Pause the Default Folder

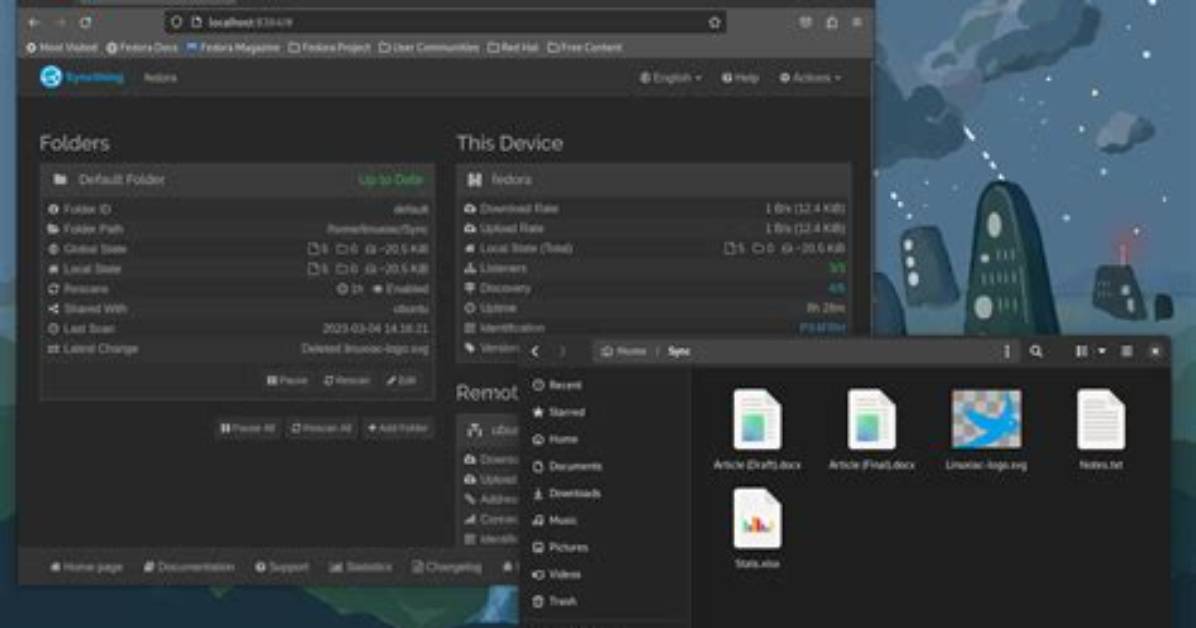tap(287, 380)
